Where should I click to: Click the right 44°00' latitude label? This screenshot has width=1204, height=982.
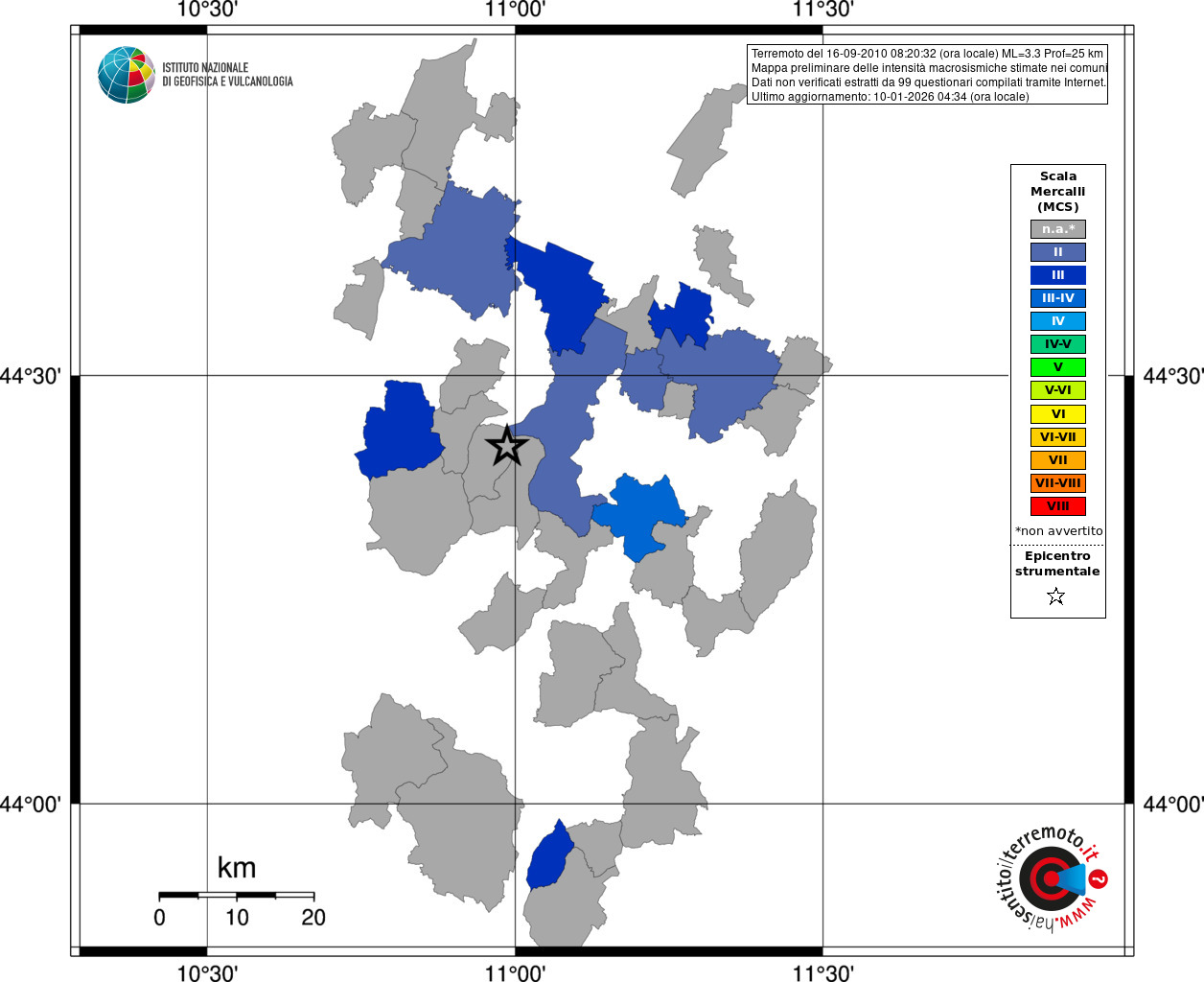(1173, 804)
